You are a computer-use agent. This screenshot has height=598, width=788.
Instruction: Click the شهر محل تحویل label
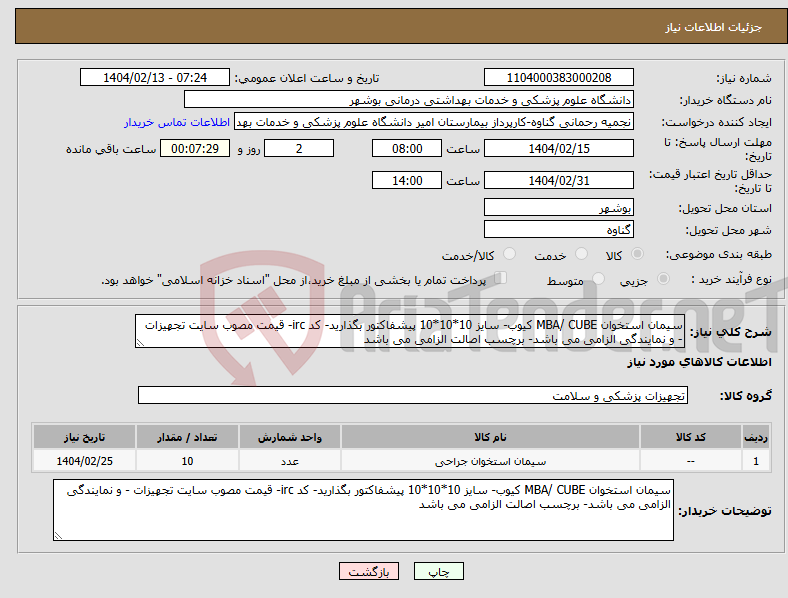(729, 230)
